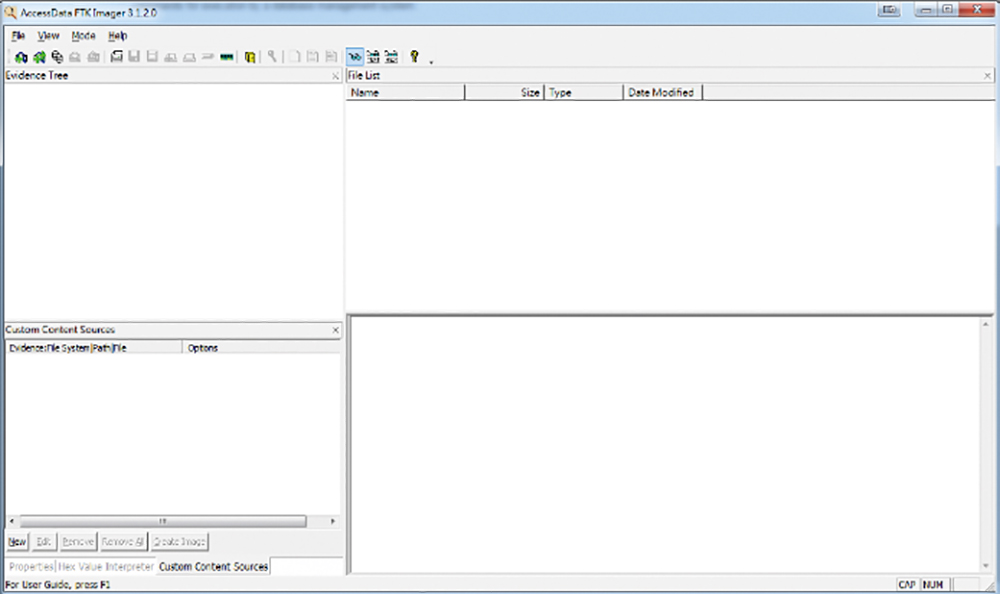The width and height of the screenshot is (1000, 594).
Task: Click the Add Evidence Item toolbar icon
Action: point(21,57)
